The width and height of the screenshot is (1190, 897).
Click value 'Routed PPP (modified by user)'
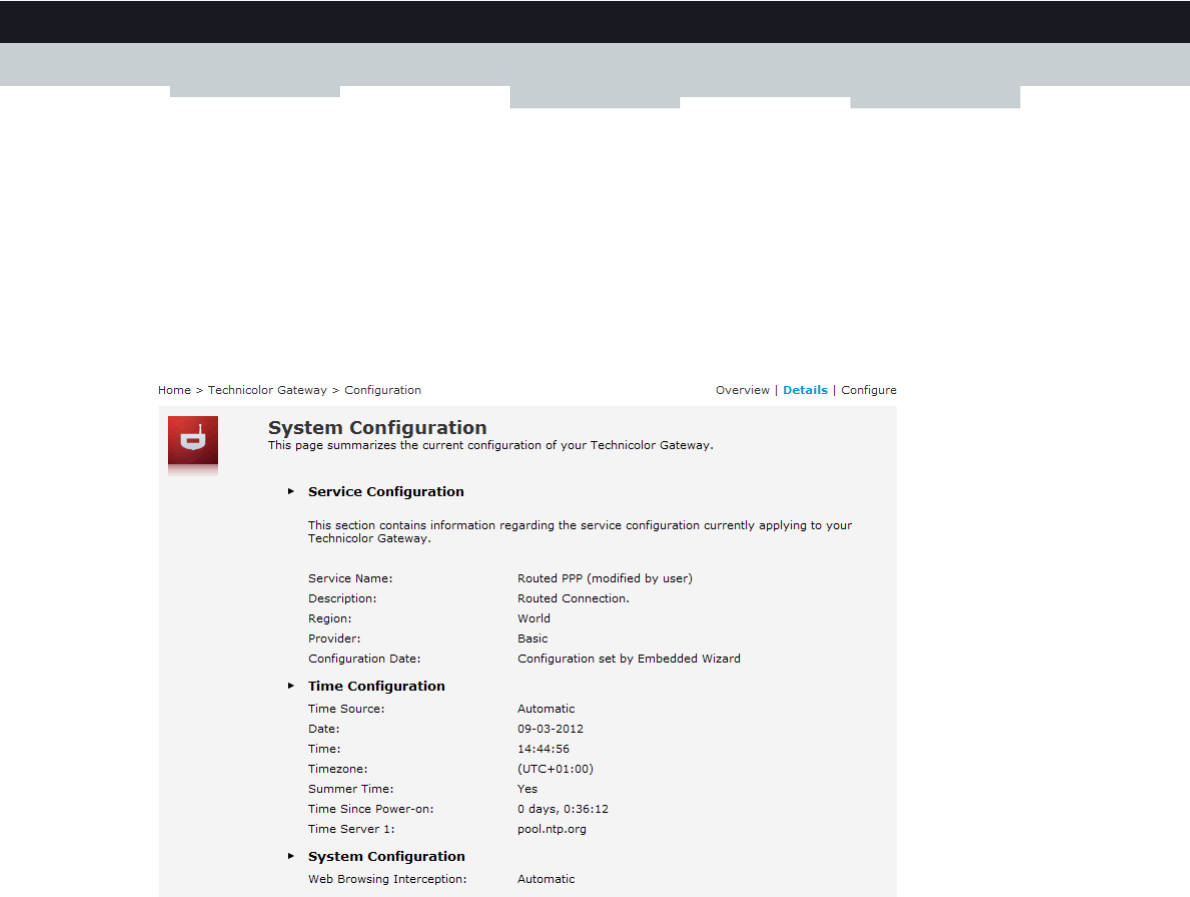click(x=605, y=578)
